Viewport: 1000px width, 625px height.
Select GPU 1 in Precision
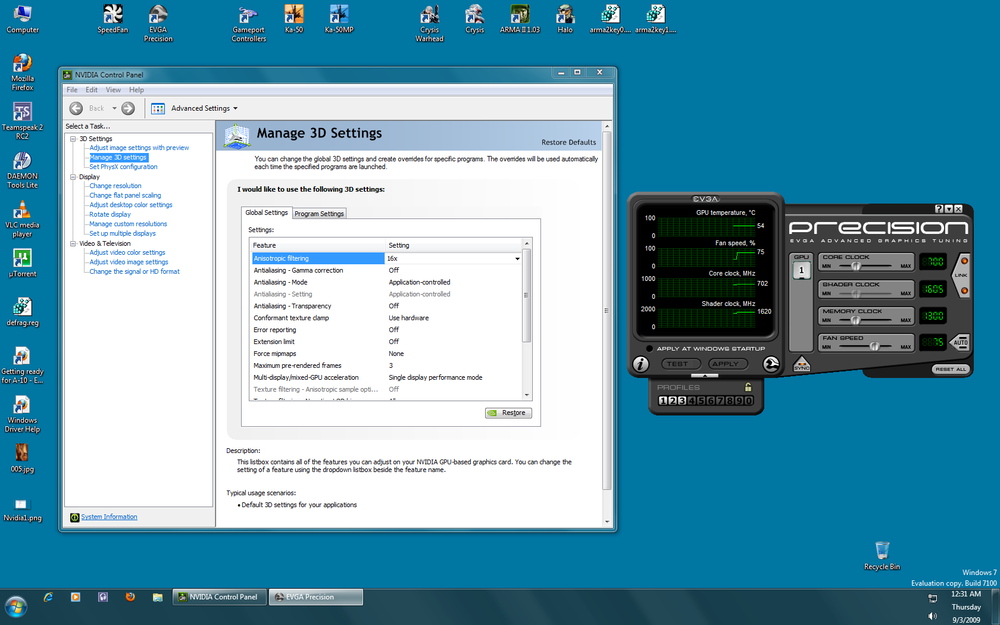tap(801, 268)
